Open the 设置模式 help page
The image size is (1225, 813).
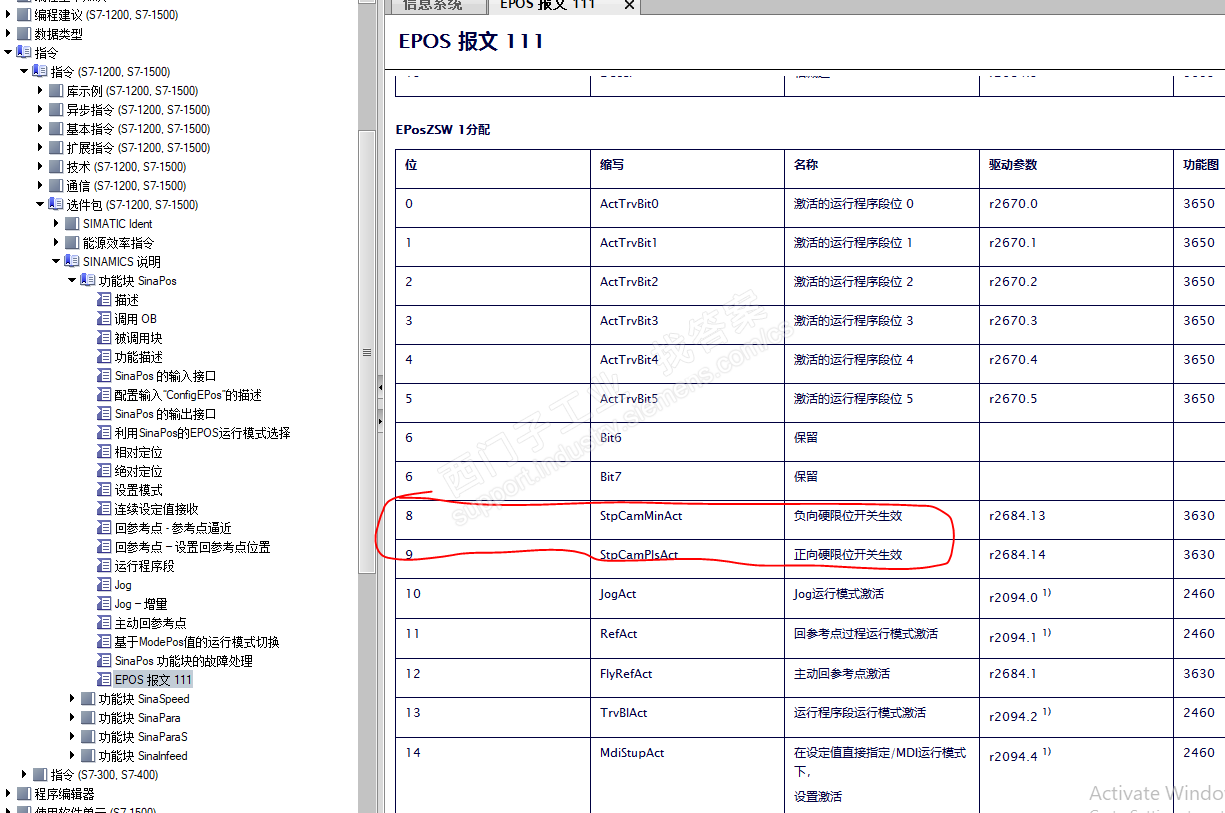tap(138, 490)
